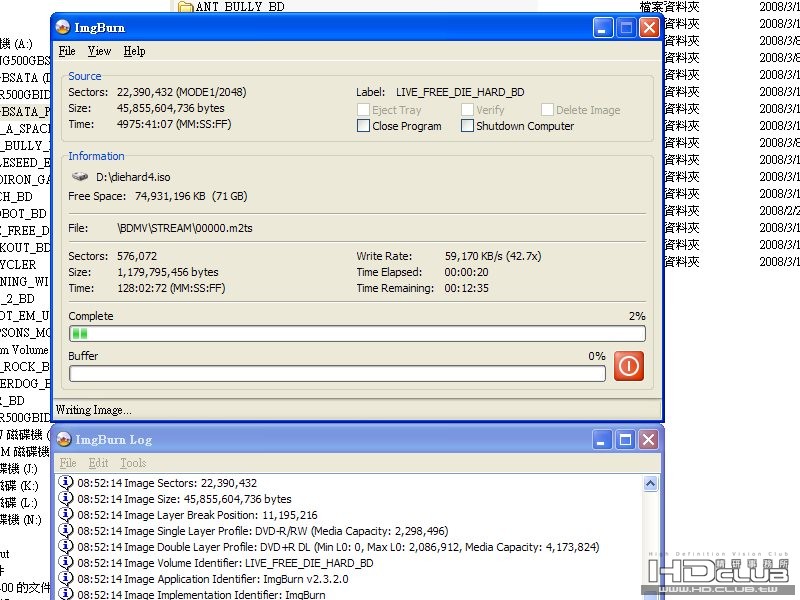Click the Time Remaining value 00:12:35

pos(466,288)
